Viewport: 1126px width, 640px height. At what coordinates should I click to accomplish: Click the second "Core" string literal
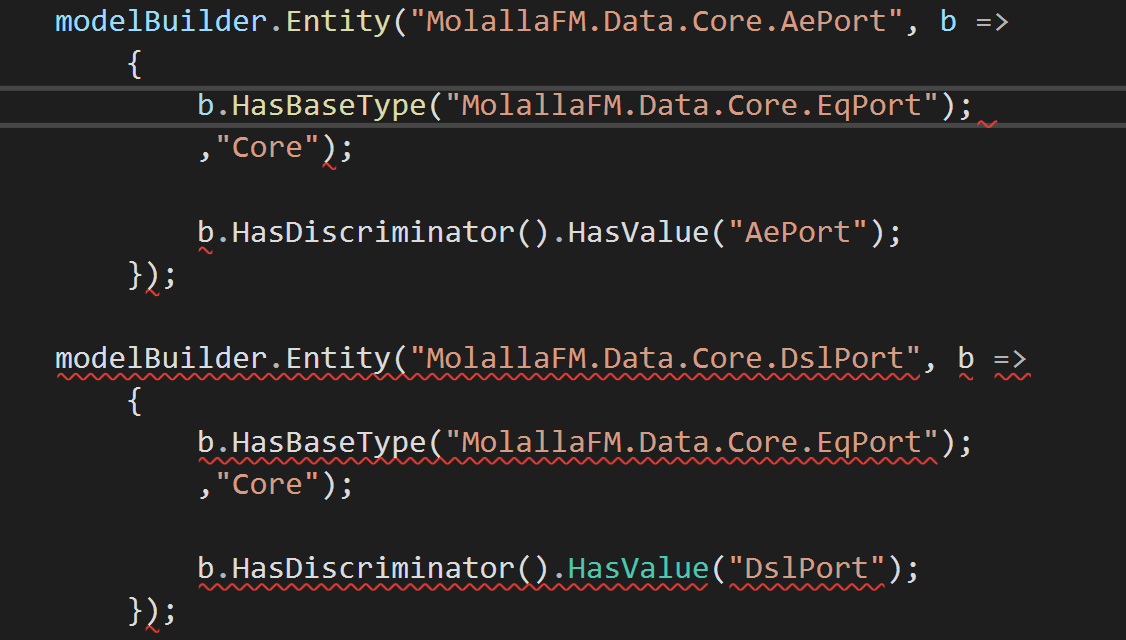point(270,483)
